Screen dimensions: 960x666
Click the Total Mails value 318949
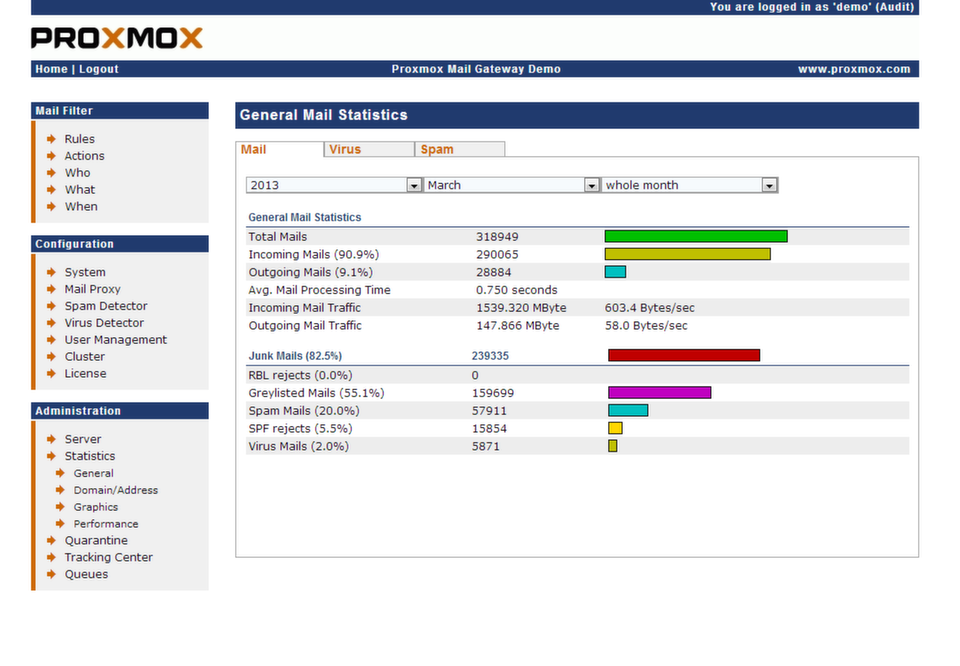coord(497,236)
